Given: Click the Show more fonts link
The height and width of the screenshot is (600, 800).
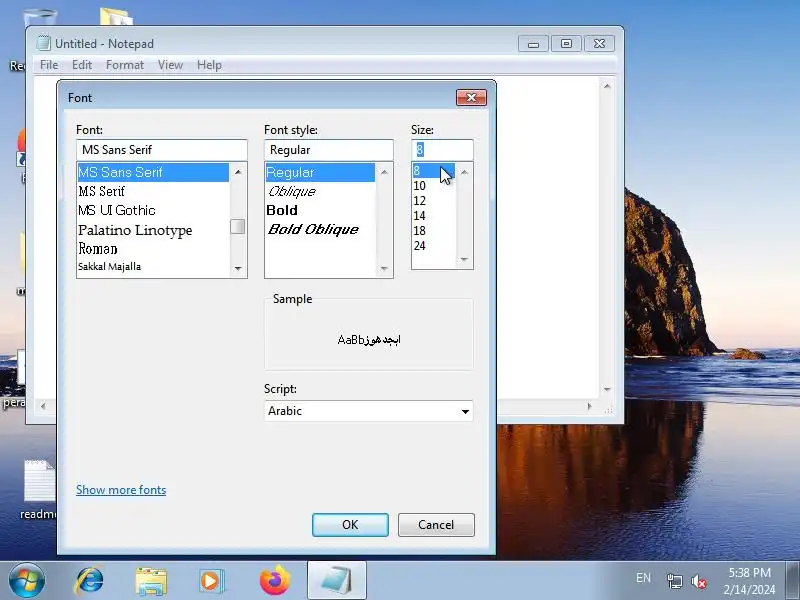Looking at the screenshot, I should click(121, 490).
